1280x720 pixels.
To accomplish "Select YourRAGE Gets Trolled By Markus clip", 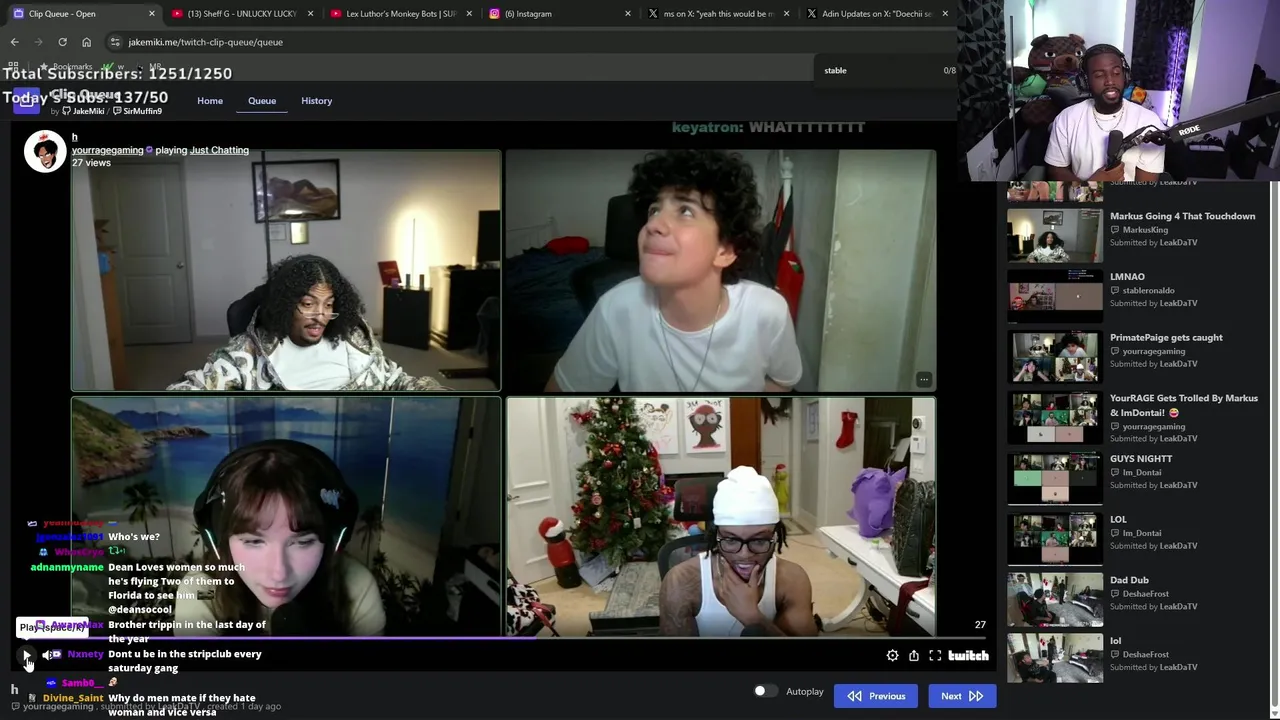I will (x=1132, y=417).
